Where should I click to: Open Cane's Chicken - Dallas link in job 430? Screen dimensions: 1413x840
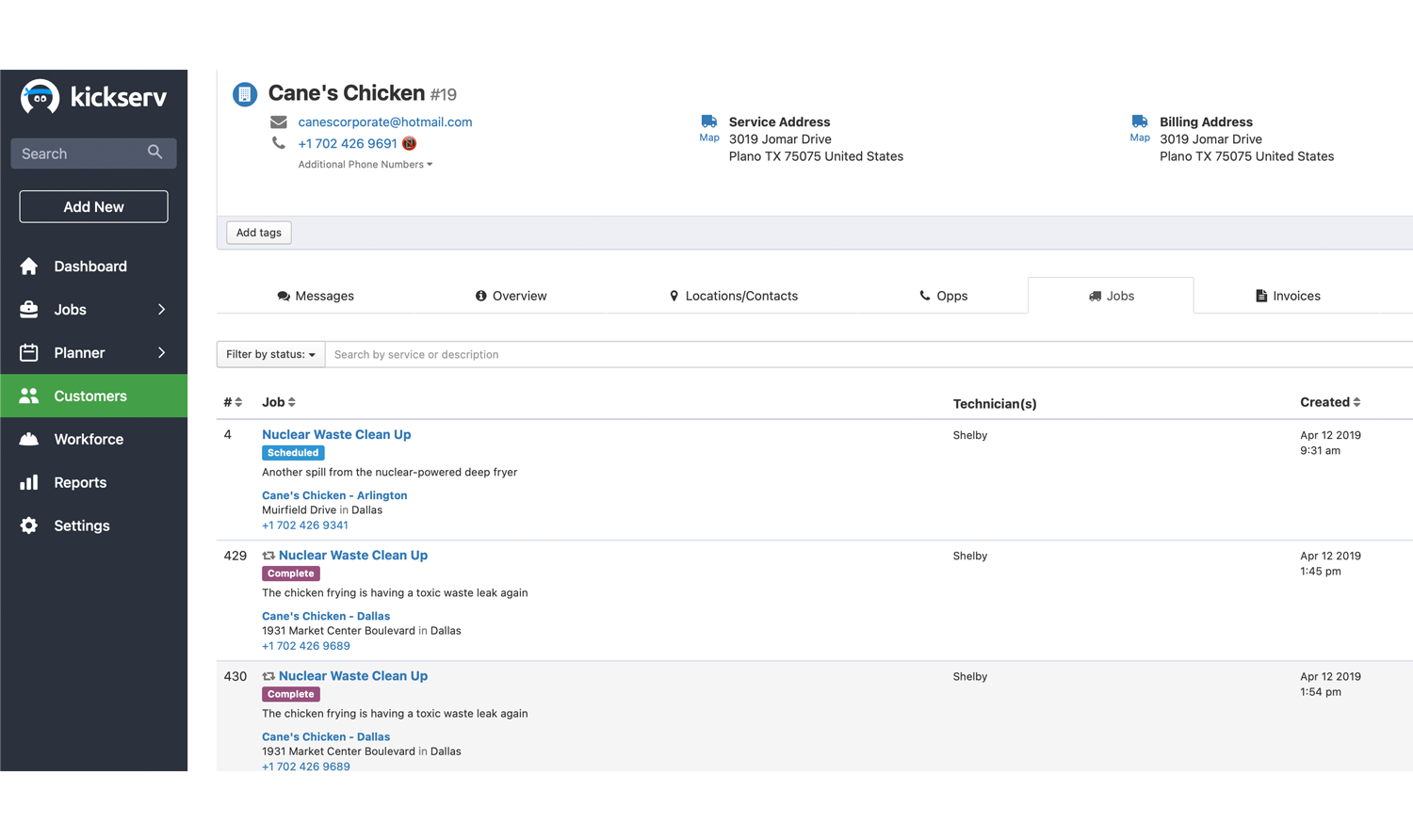pyautogui.click(x=326, y=736)
